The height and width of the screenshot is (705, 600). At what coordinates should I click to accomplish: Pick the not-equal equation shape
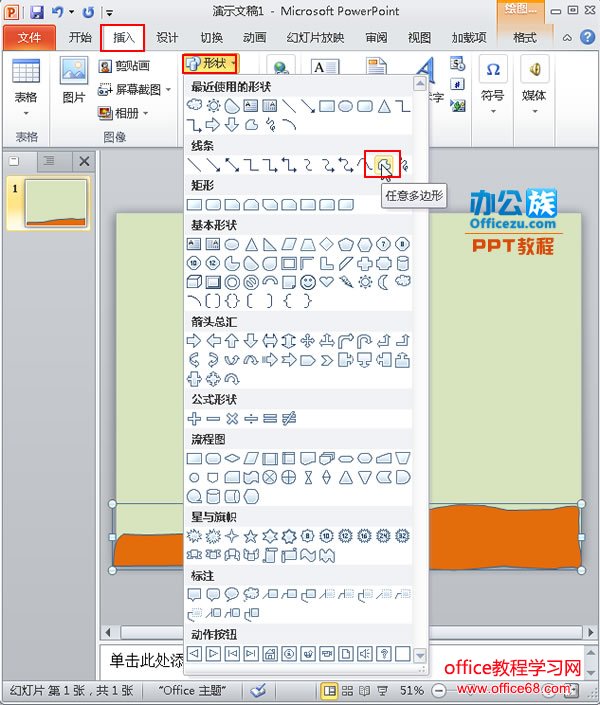[289, 419]
